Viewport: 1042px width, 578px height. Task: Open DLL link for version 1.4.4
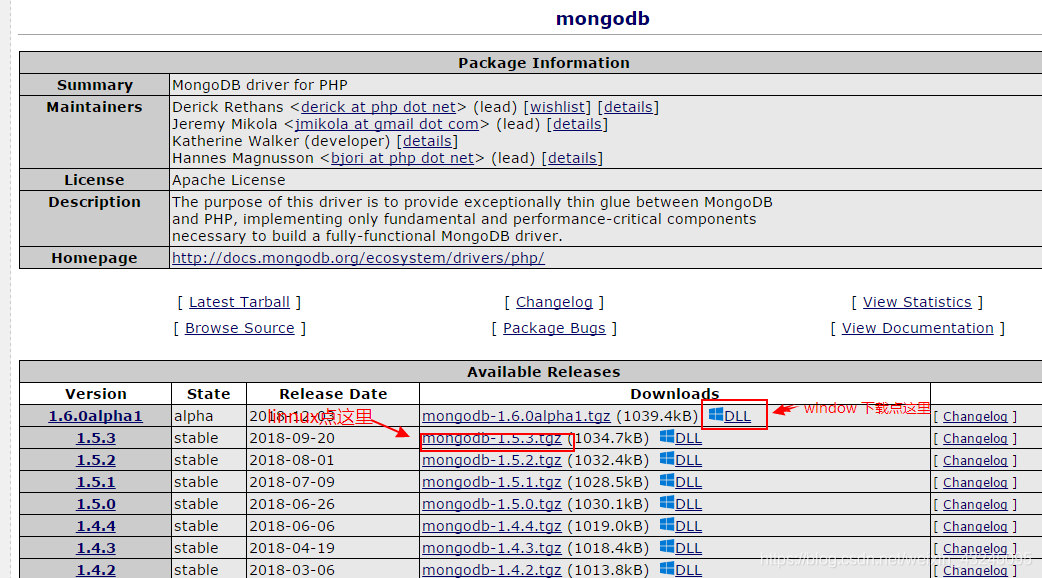[x=688, y=526]
